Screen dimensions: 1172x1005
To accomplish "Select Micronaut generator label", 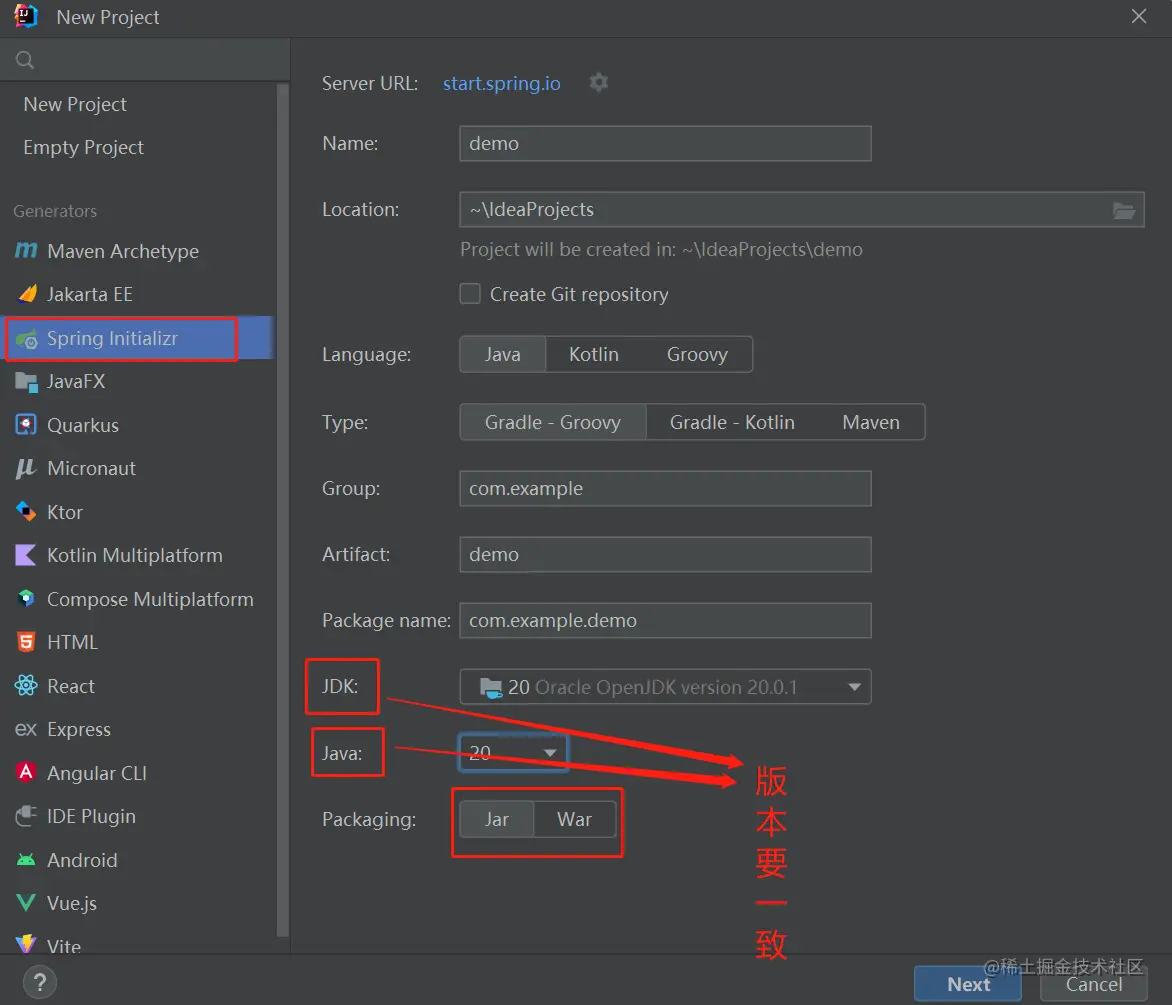I will [91, 469].
